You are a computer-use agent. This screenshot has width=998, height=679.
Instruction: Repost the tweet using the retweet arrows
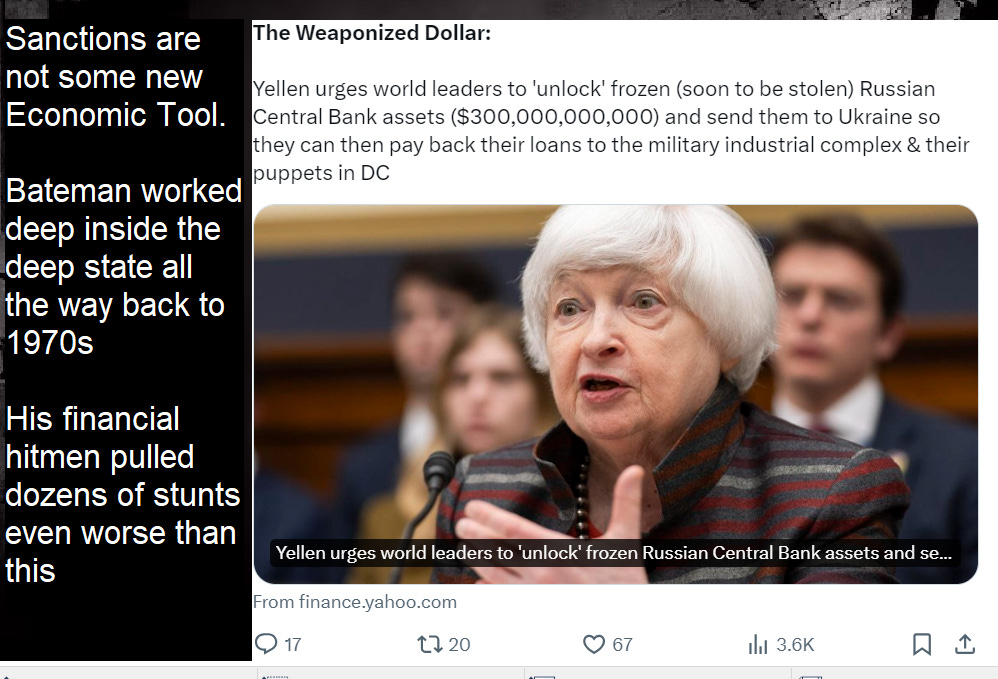pyautogui.click(x=430, y=645)
